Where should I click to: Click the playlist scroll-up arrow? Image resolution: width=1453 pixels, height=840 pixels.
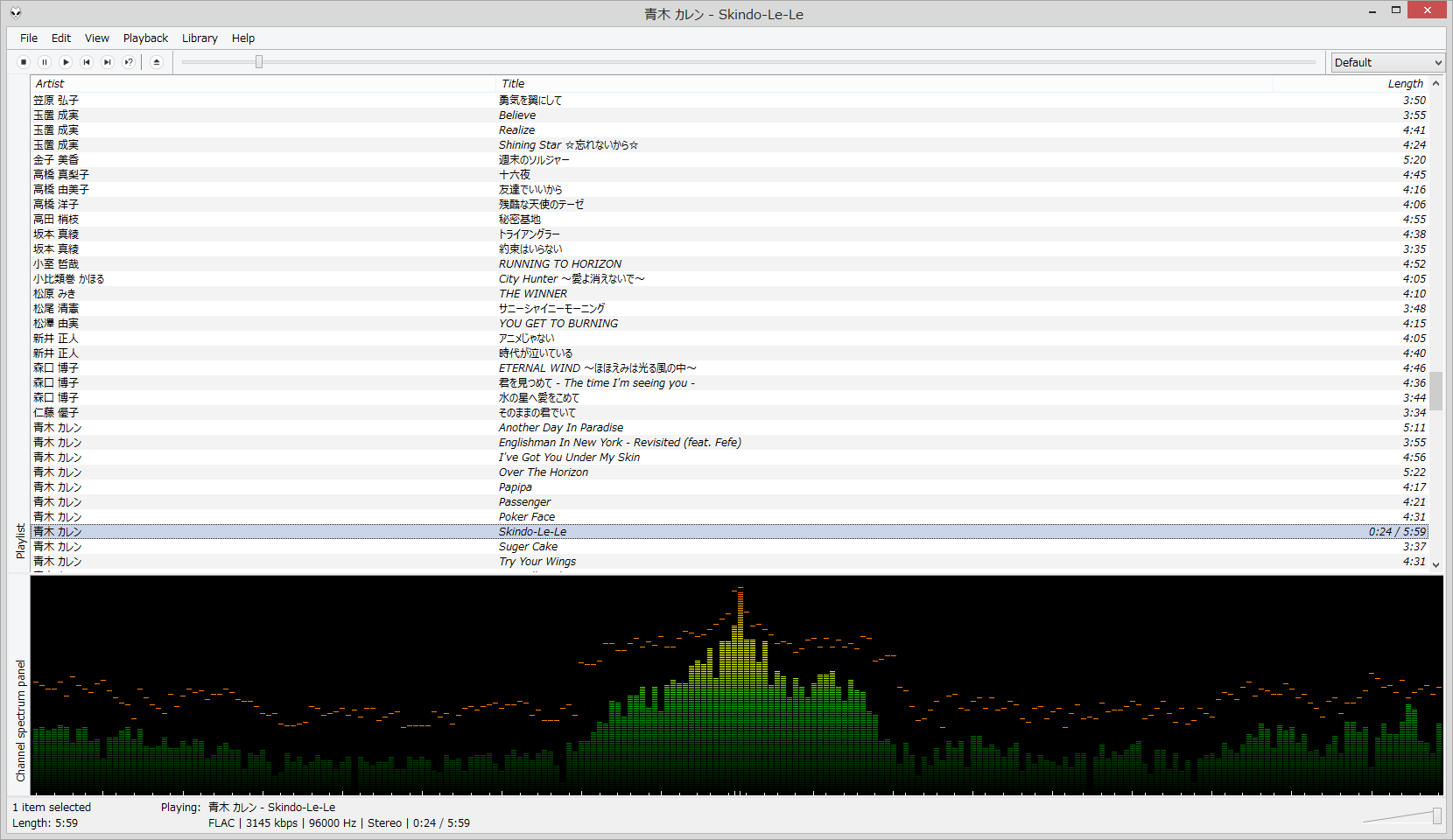1436,84
